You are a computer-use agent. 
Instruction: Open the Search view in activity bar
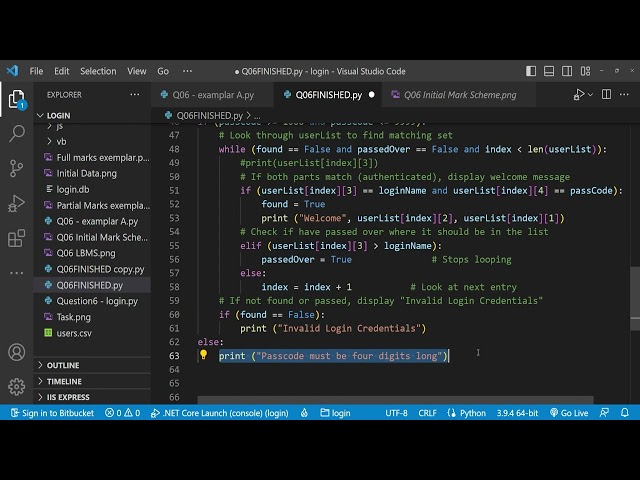coord(16,133)
